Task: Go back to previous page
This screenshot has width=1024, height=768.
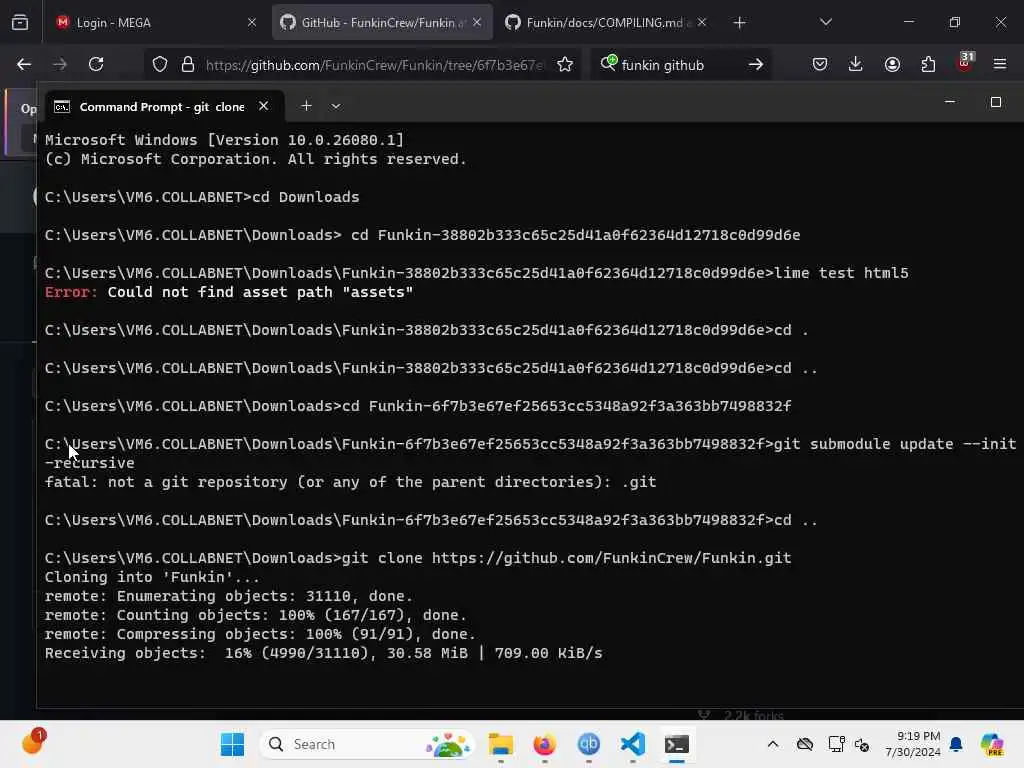Action: pos(24,64)
